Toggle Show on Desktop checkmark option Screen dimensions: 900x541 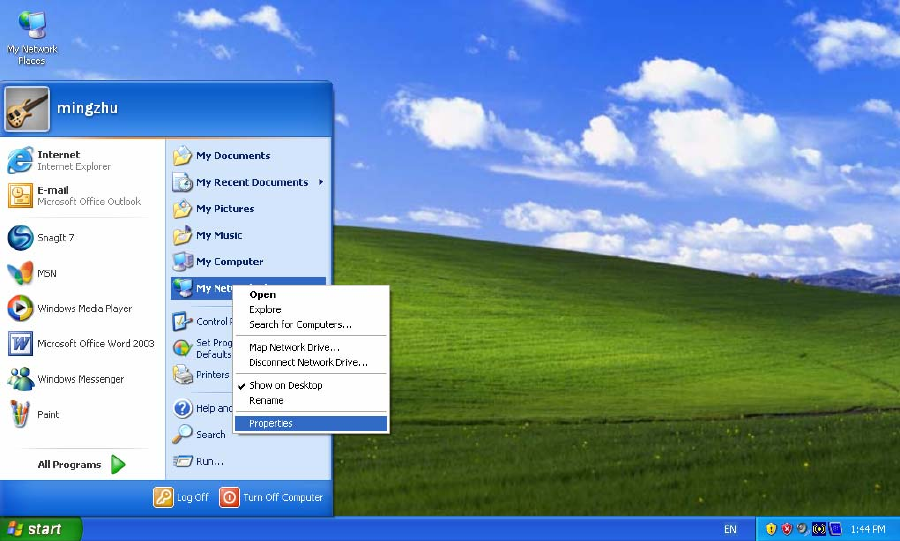point(285,385)
